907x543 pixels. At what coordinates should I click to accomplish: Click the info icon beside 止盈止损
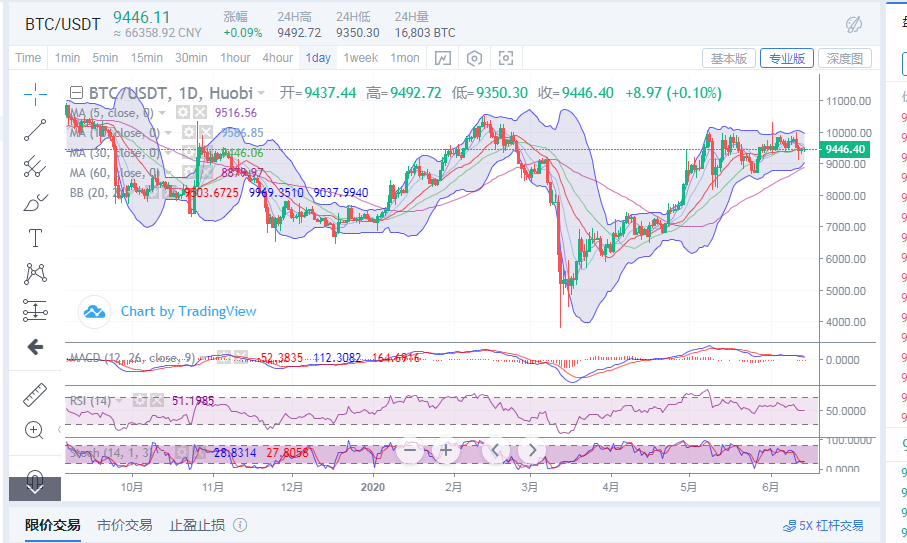[240, 525]
